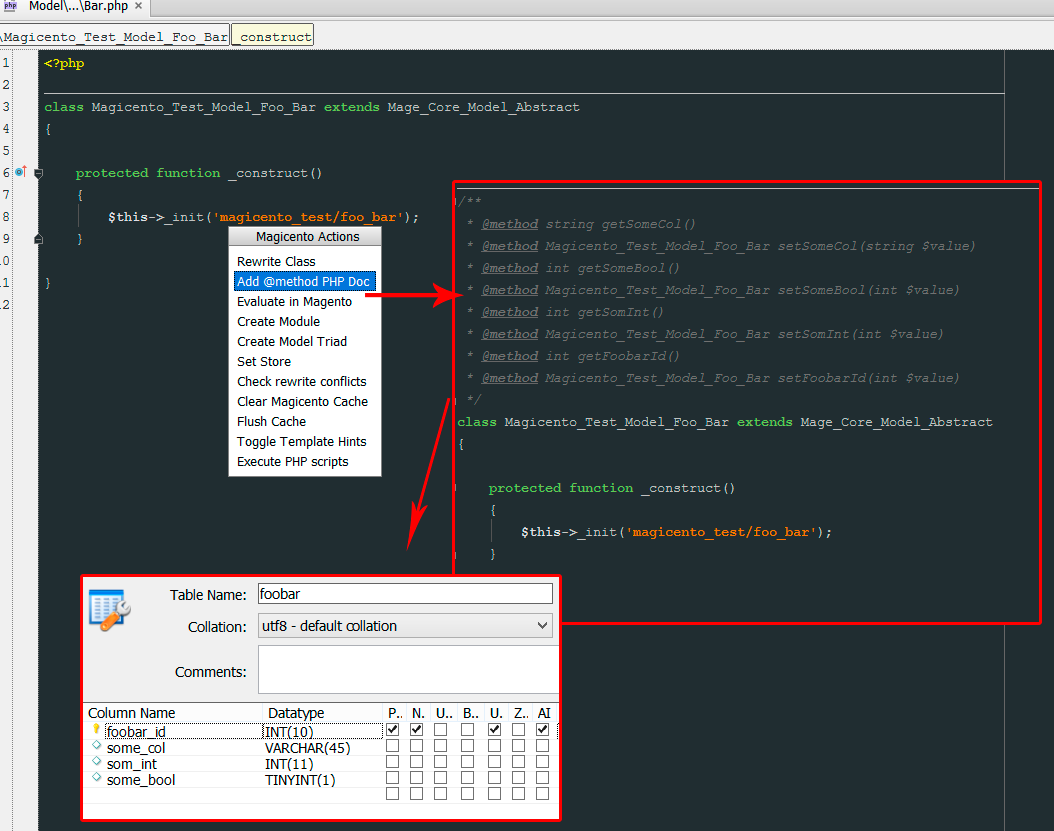Select Execute PHP scripts entry
The width and height of the screenshot is (1054, 831).
(305, 462)
